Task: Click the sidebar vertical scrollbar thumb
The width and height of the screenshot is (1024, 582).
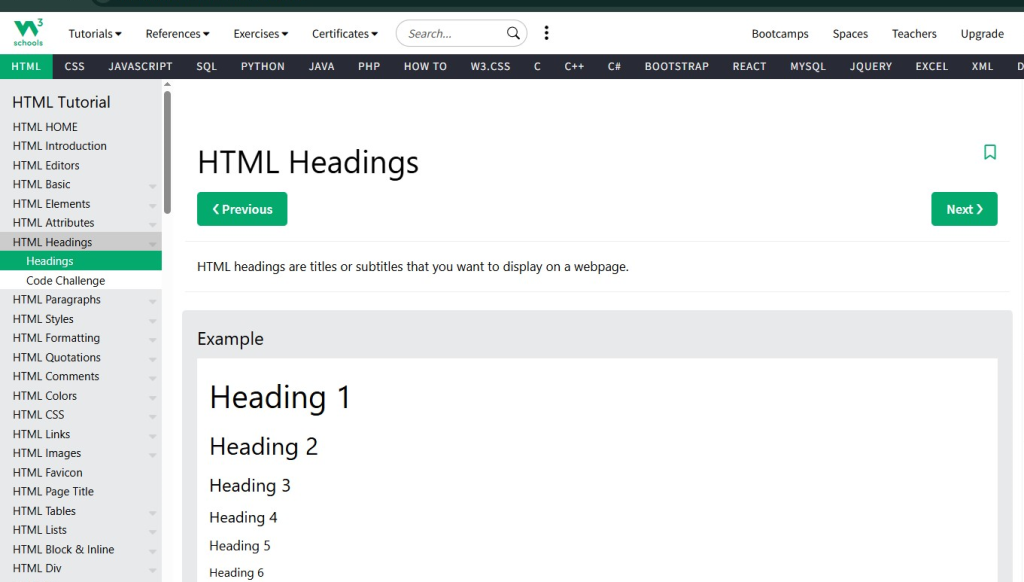Action: (x=167, y=150)
